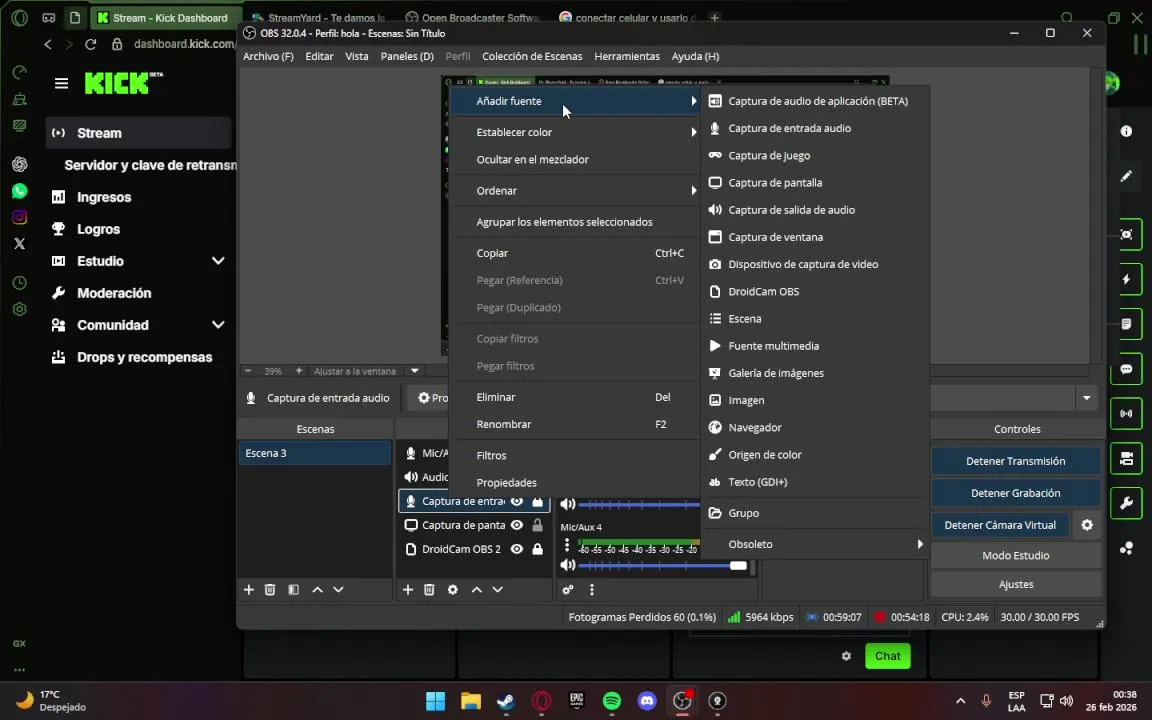Open Discord from the taskbar
The image size is (1152, 720).
pyautogui.click(x=647, y=702)
